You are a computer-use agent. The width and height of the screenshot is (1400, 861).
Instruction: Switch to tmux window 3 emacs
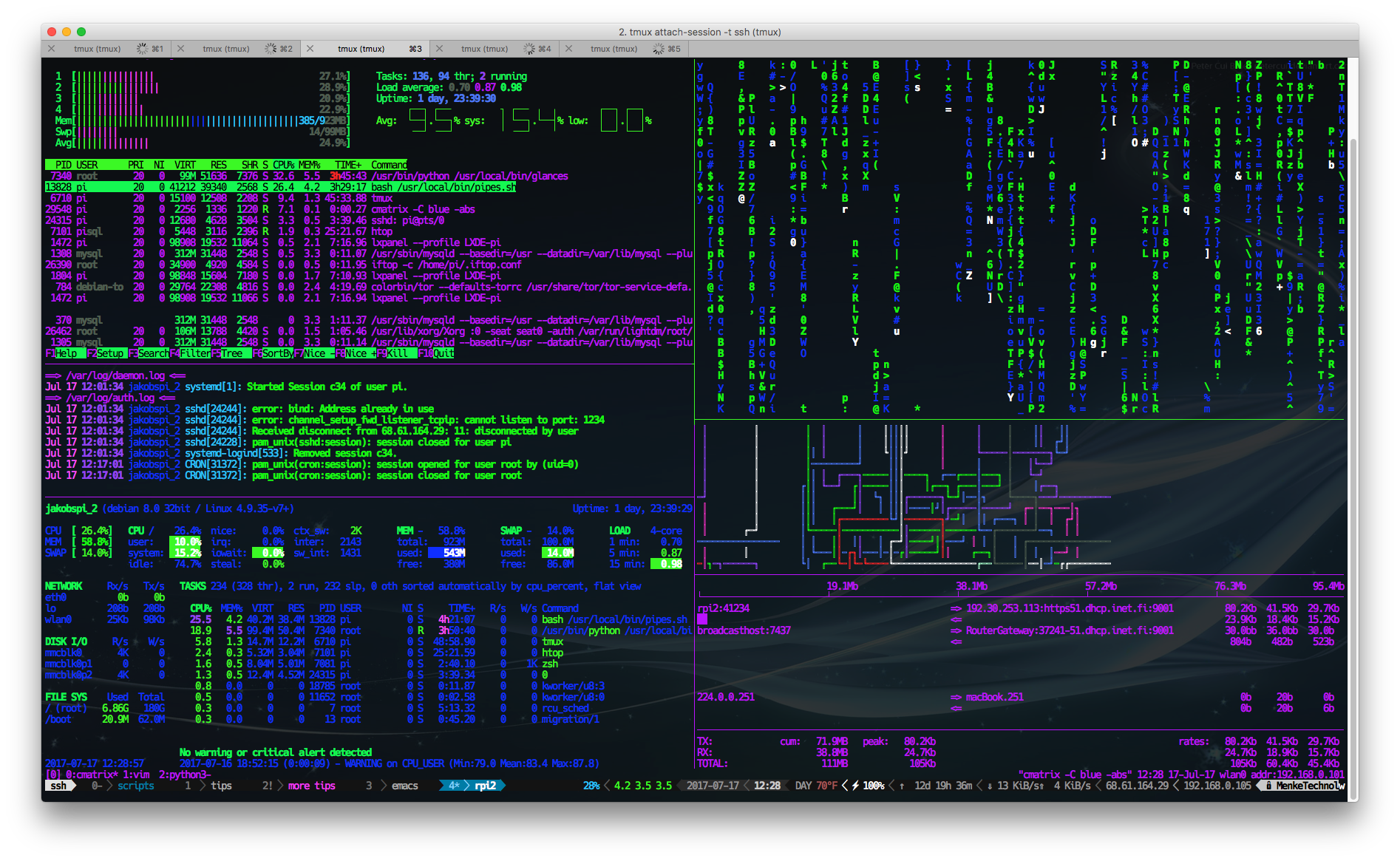(x=393, y=786)
